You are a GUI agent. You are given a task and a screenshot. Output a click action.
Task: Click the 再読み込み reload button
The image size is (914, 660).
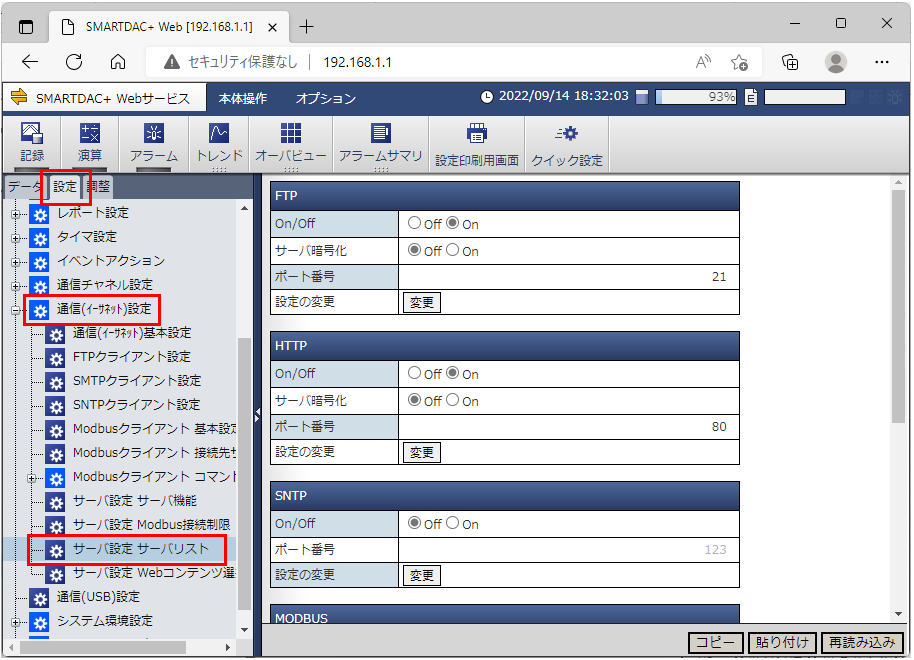pos(862,643)
